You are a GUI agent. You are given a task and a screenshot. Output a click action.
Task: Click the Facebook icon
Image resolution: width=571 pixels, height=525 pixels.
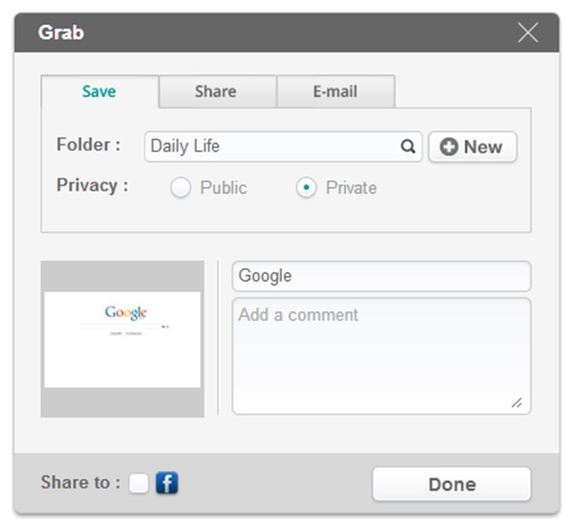[x=167, y=483]
